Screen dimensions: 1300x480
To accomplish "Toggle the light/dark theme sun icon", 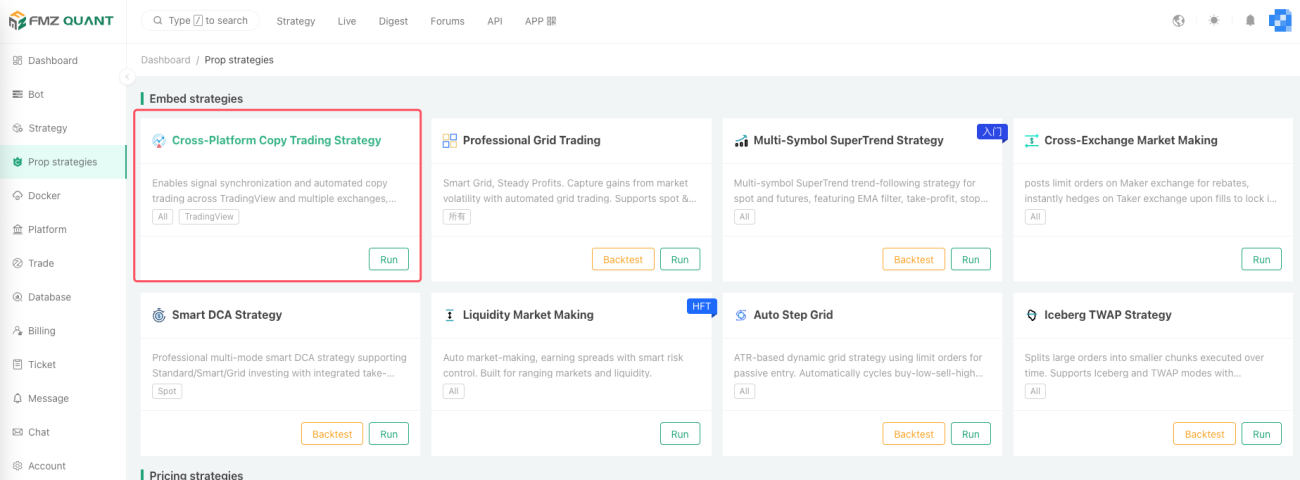I will pyautogui.click(x=1214, y=20).
